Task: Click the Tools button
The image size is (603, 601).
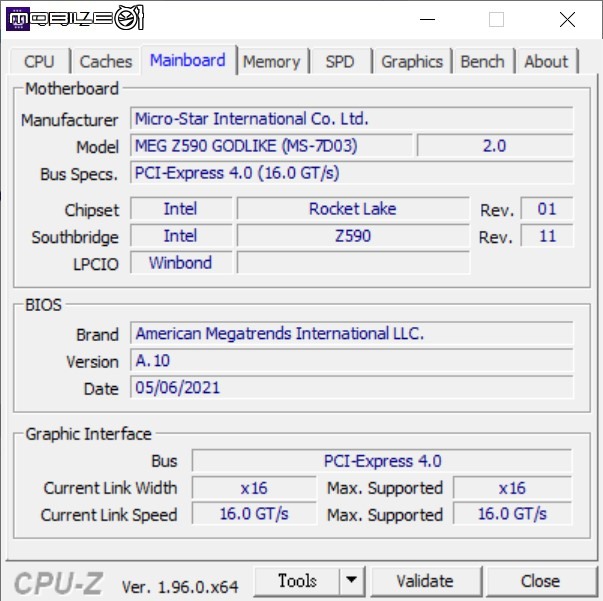Action: tap(297, 581)
